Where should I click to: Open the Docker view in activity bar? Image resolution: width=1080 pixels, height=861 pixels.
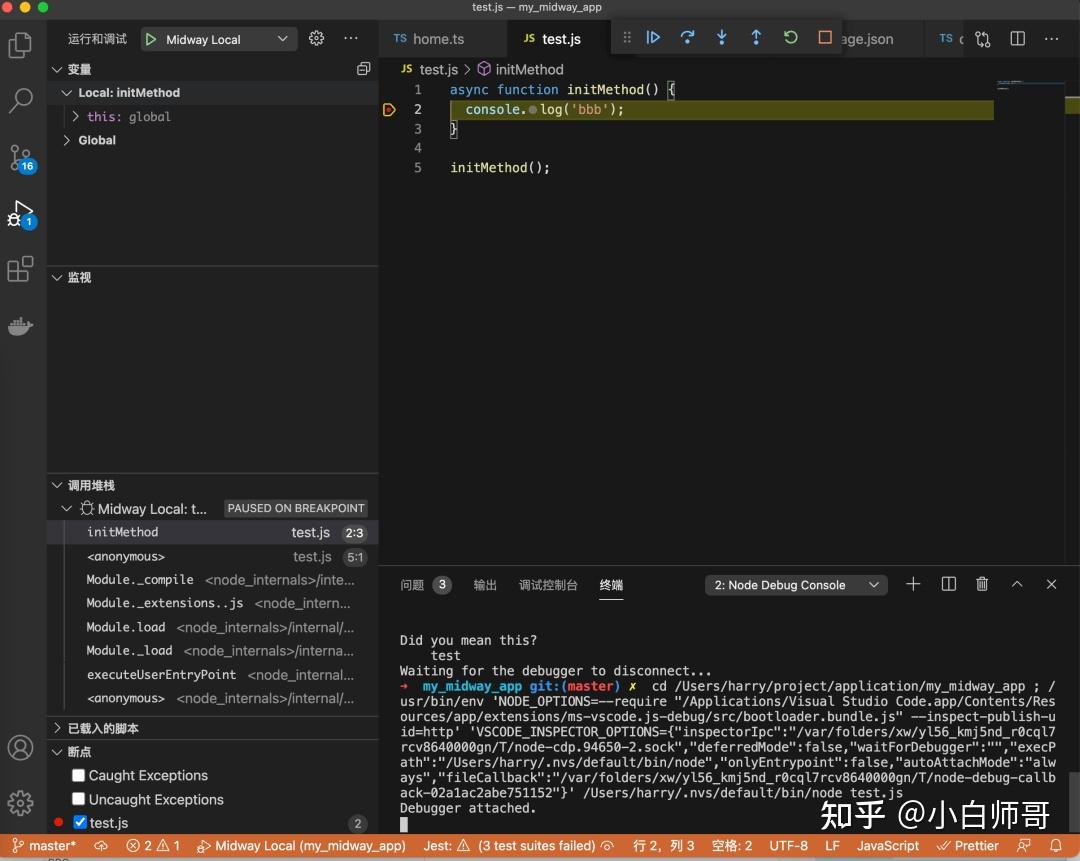20,325
